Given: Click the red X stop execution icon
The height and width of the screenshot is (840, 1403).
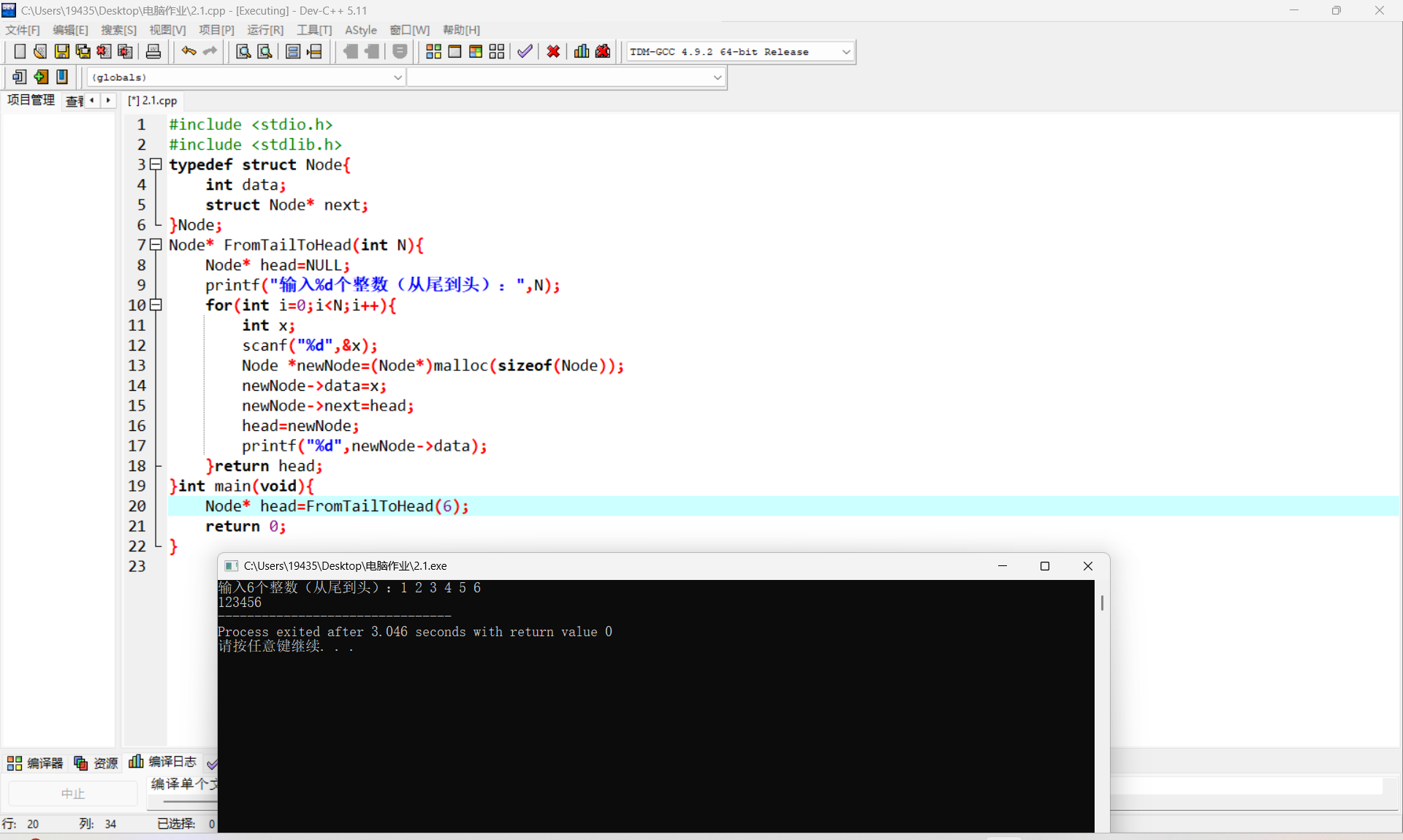Looking at the screenshot, I should (x=553, y=52).
